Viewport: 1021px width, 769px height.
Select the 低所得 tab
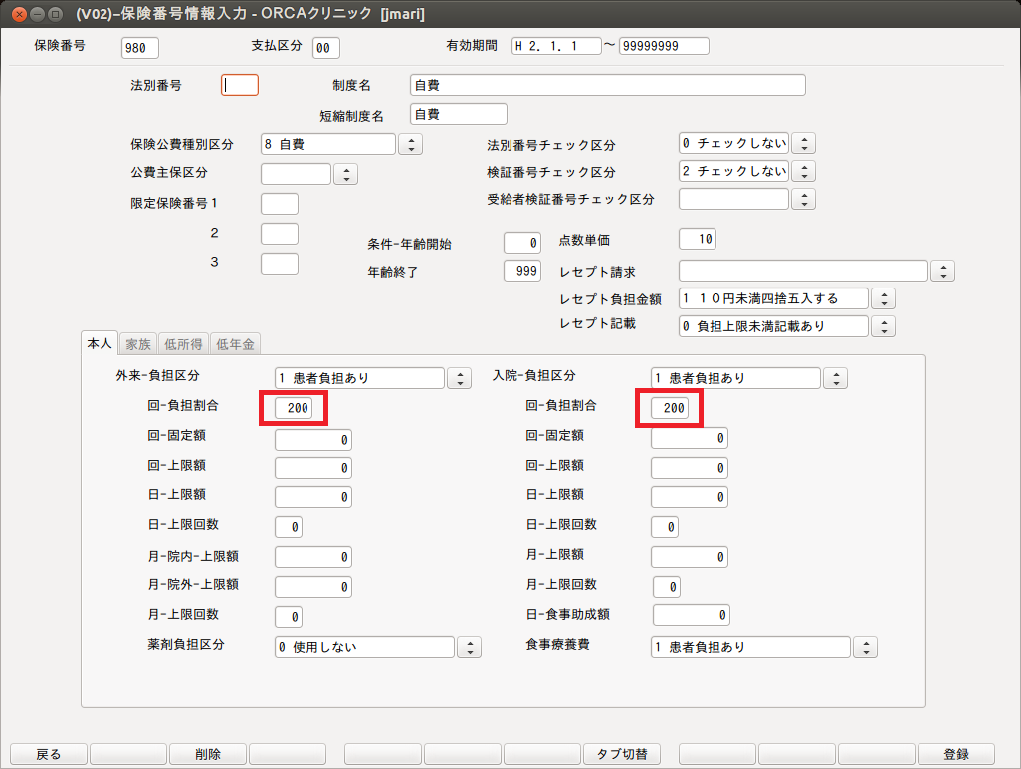[182, 343]
